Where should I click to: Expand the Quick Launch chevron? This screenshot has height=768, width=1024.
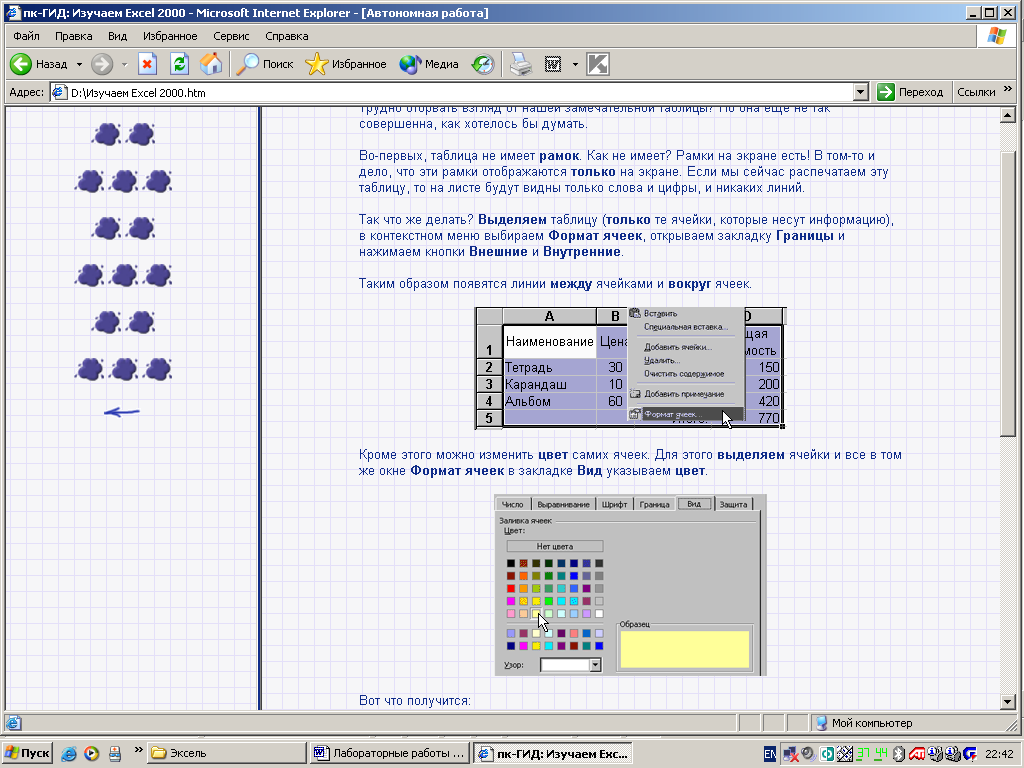[x=138, y=750]
